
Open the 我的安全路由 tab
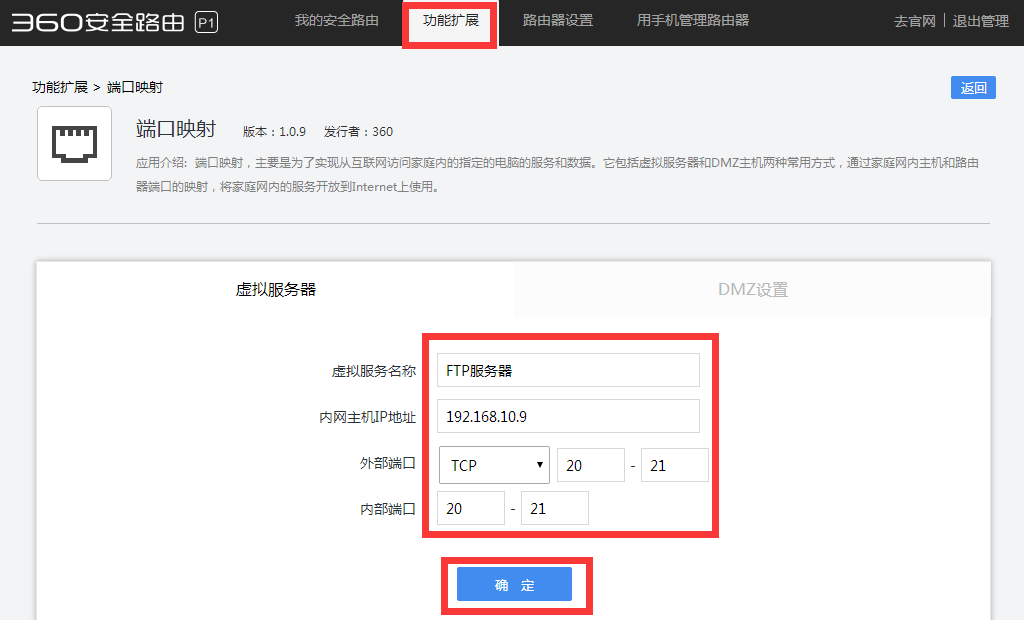coord(336,21)
